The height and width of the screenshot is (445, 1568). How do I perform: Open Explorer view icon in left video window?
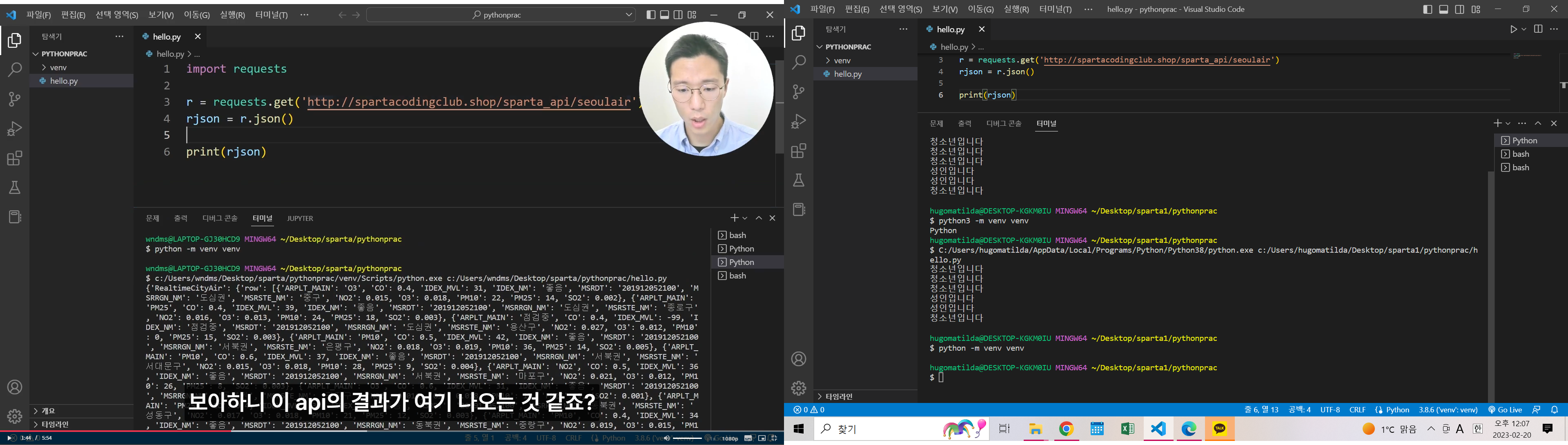[15, 41]
